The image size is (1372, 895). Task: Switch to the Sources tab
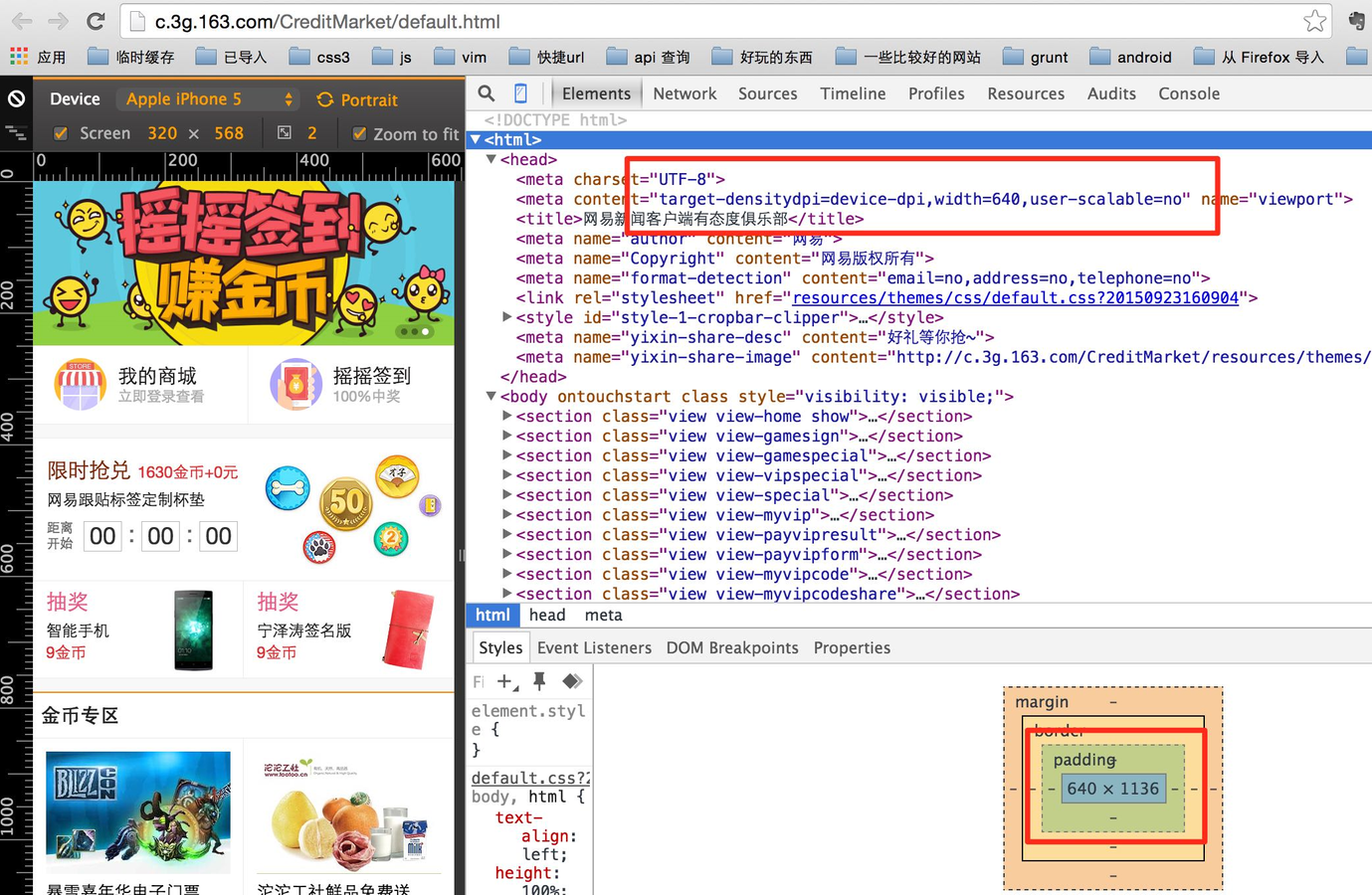pos(767,93)
